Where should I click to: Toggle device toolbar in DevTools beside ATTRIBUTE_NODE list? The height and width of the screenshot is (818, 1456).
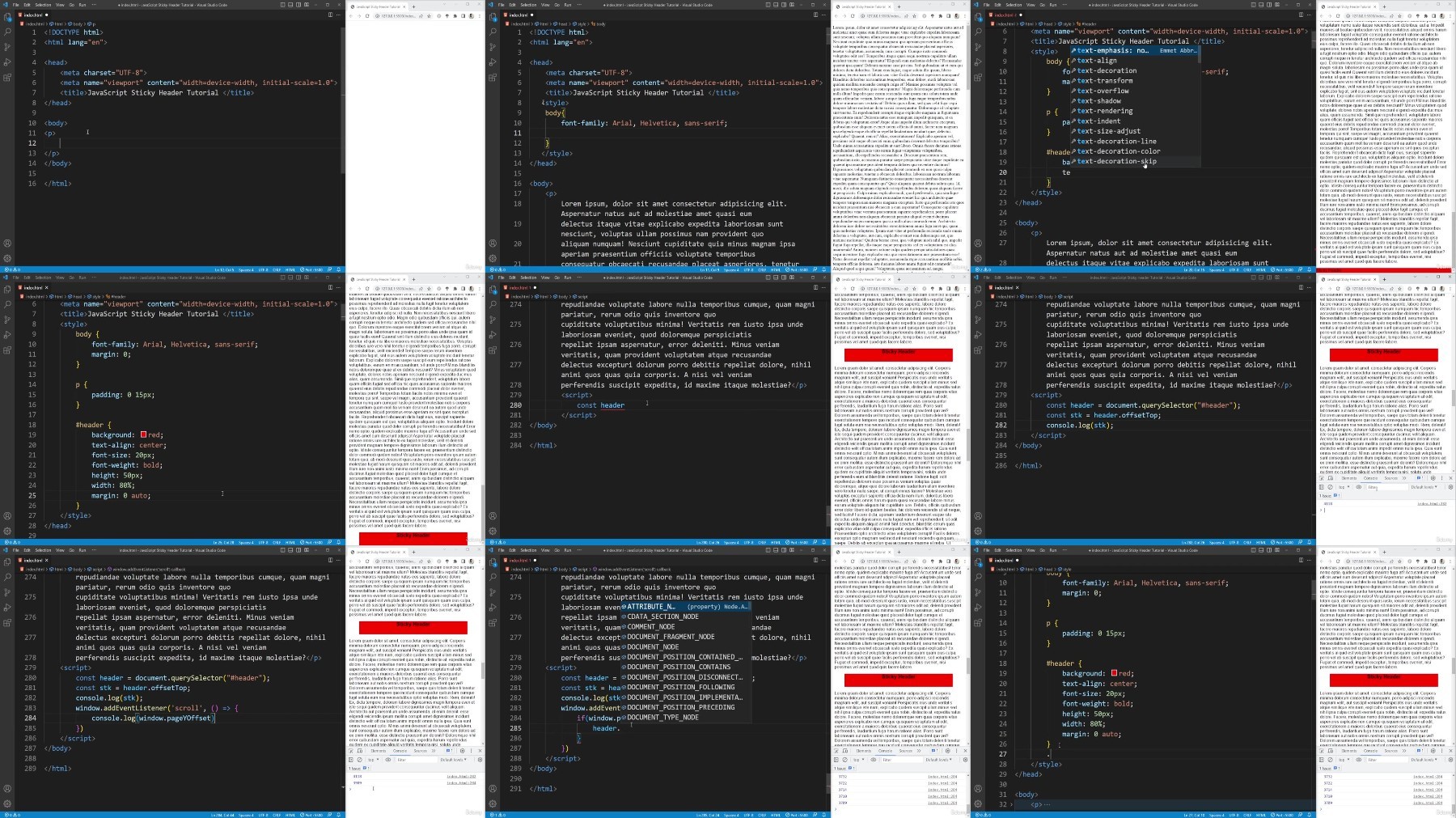(845, 751)
